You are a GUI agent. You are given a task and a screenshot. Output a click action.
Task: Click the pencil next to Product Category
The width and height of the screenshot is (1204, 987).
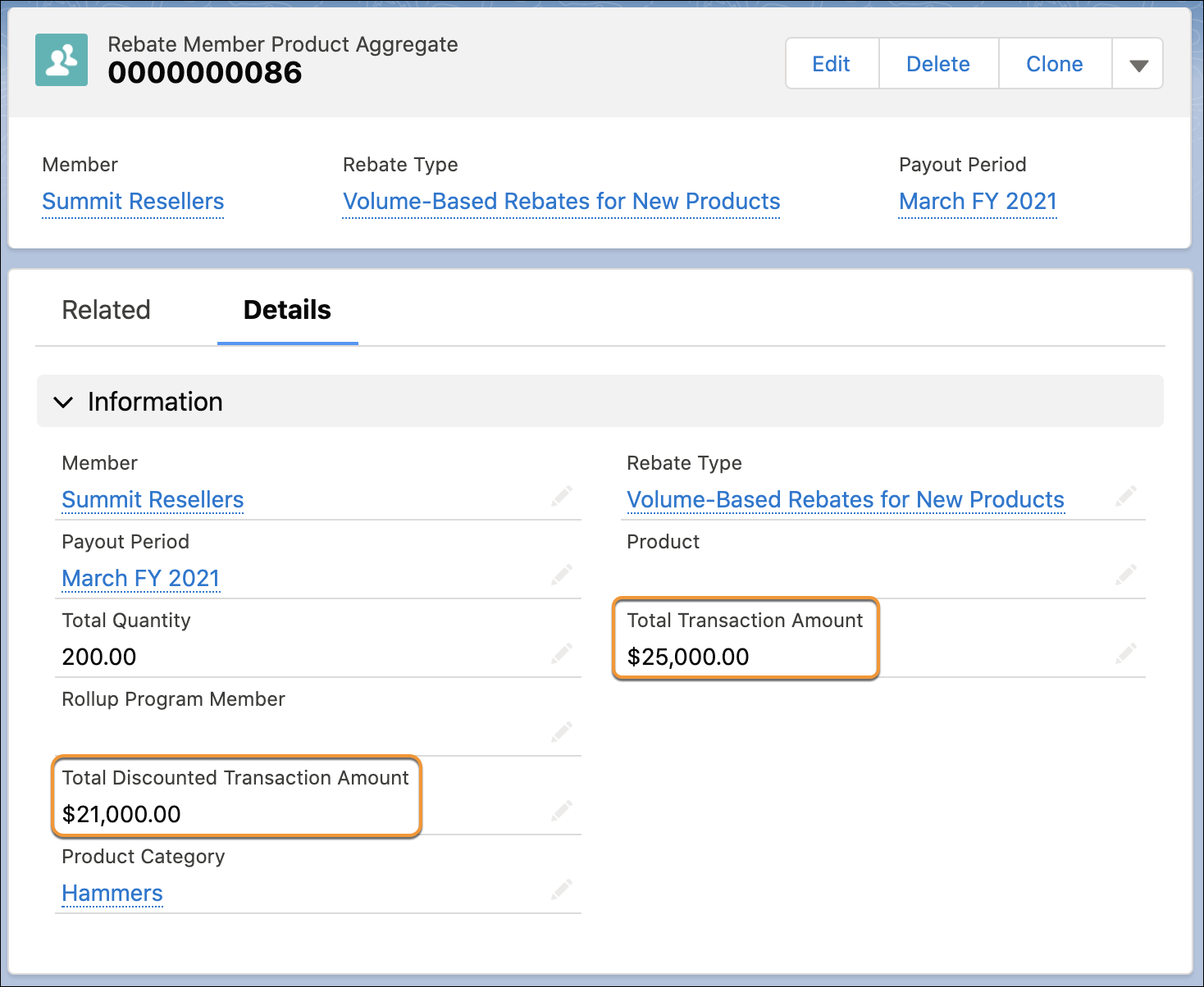click(562, 889)
